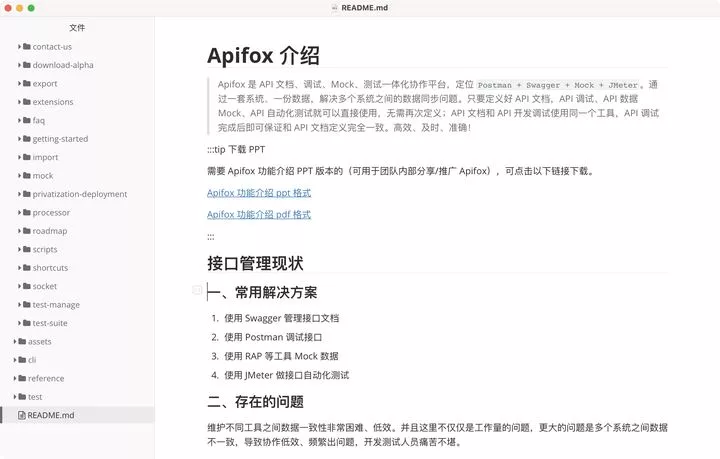Expand the test-suite folder arrow
The height and width of the screenshot is (459, 720).
point(20,324)
